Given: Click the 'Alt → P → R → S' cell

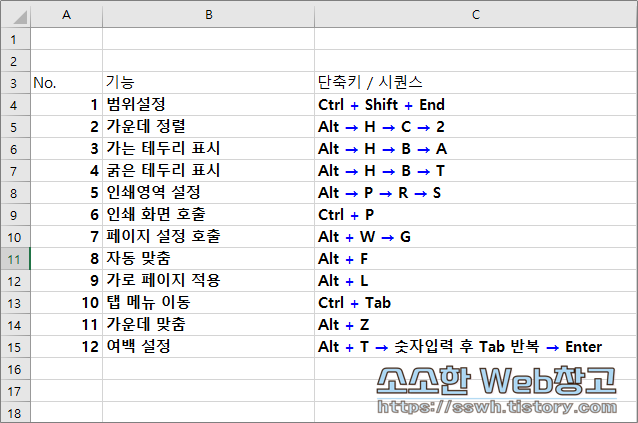Looking at the screenshot, I should point(476,193).
